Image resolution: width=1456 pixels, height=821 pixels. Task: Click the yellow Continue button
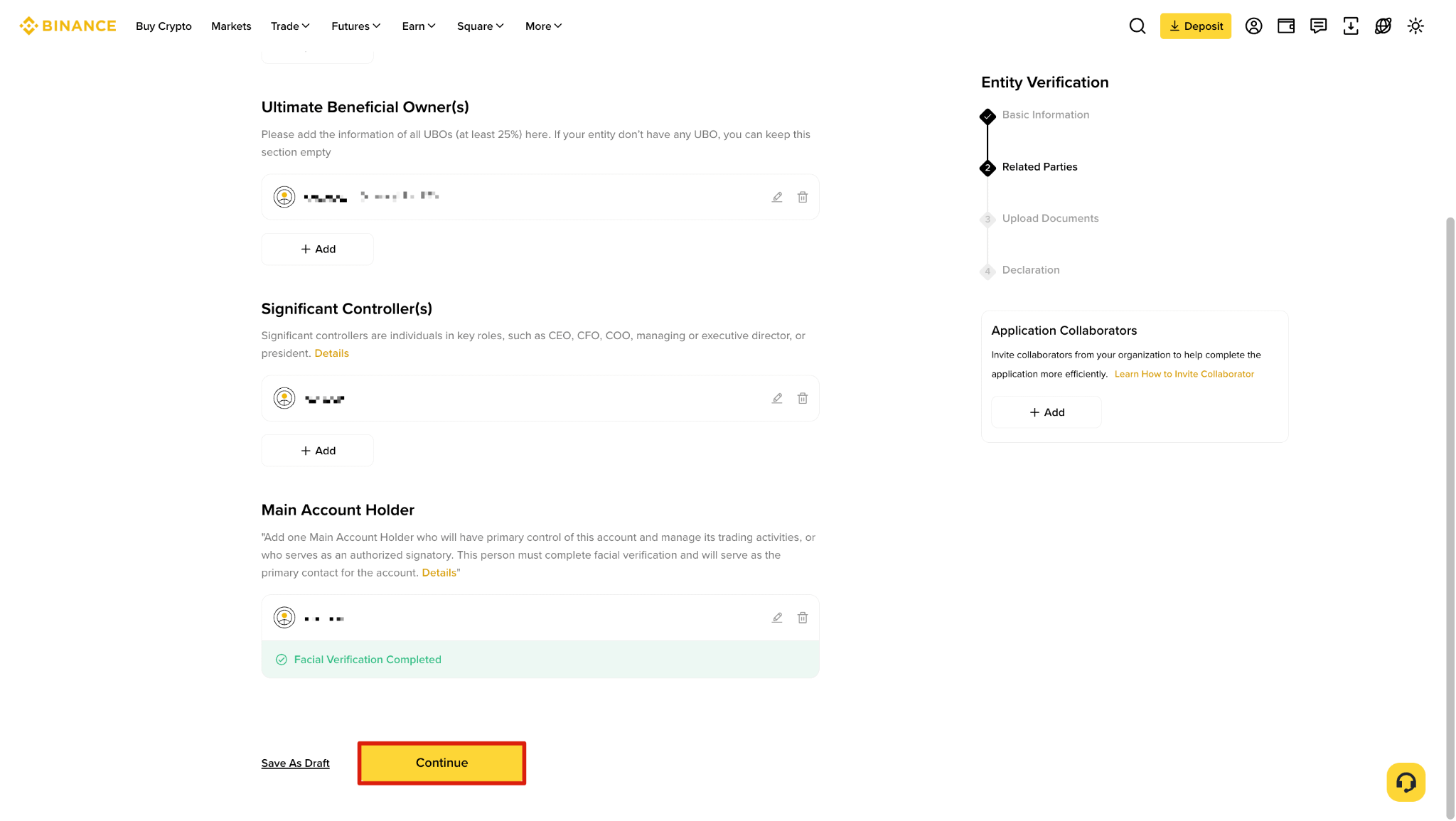(441, 763)
